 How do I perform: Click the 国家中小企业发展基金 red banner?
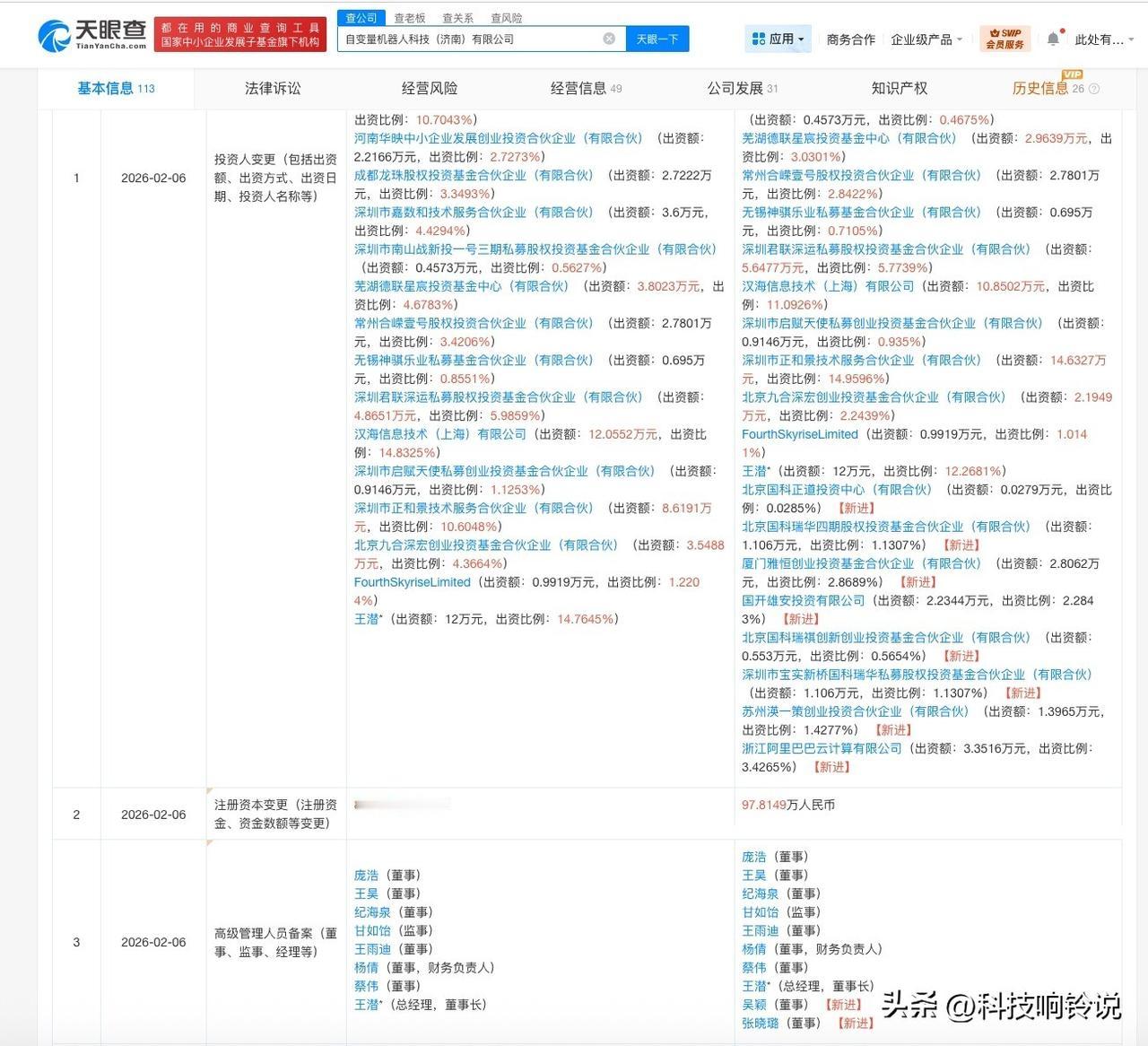tap(241, 34)
